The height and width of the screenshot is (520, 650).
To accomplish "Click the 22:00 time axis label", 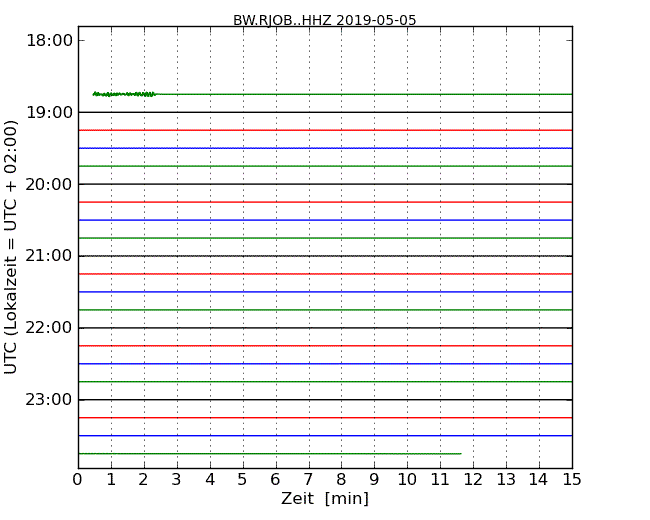I will point(49,328).
